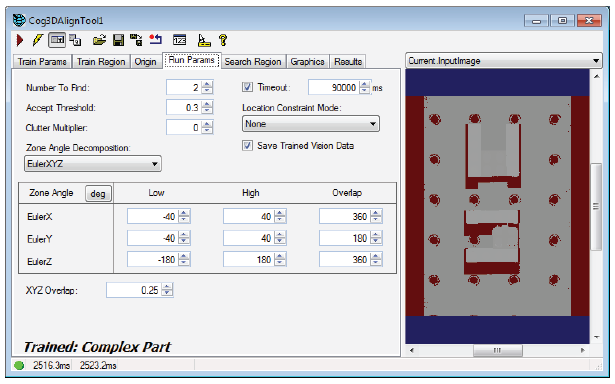The image size is (615, 384).
Task: Click the image scroll right arrow
Action: (x=582, y=350)
